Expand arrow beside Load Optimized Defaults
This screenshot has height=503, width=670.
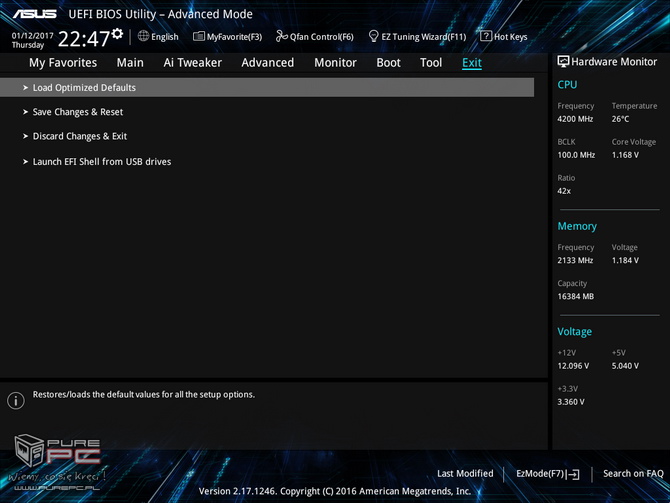pos(25,88)
